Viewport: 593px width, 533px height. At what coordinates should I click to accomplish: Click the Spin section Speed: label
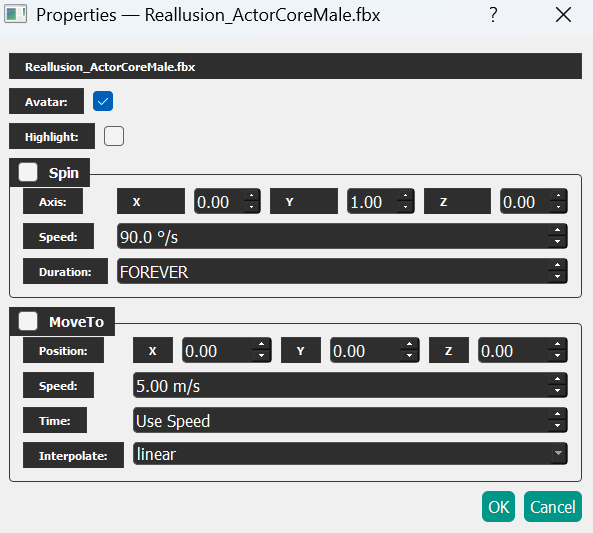point(58,236)
